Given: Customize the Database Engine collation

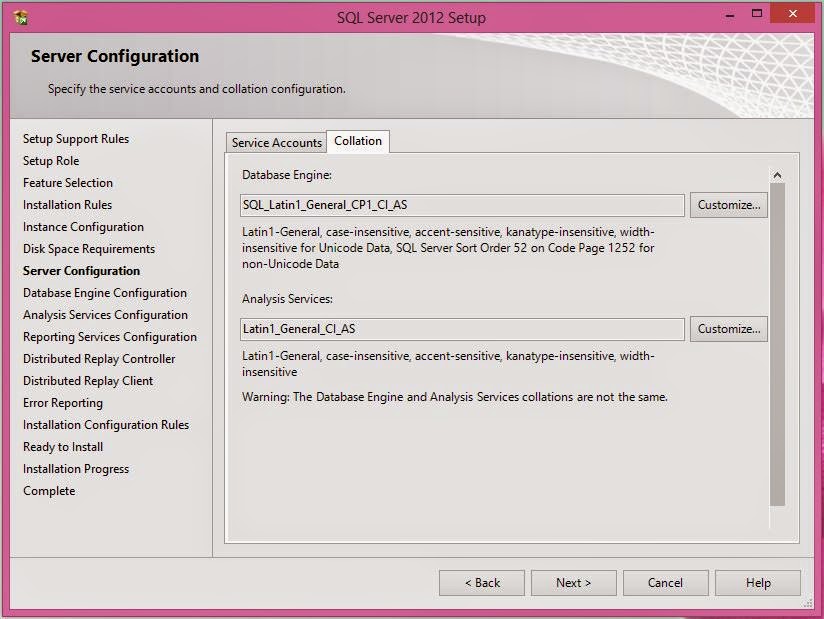Looking at the screenshot, I should pyautogui.click(x=728, y=204).
